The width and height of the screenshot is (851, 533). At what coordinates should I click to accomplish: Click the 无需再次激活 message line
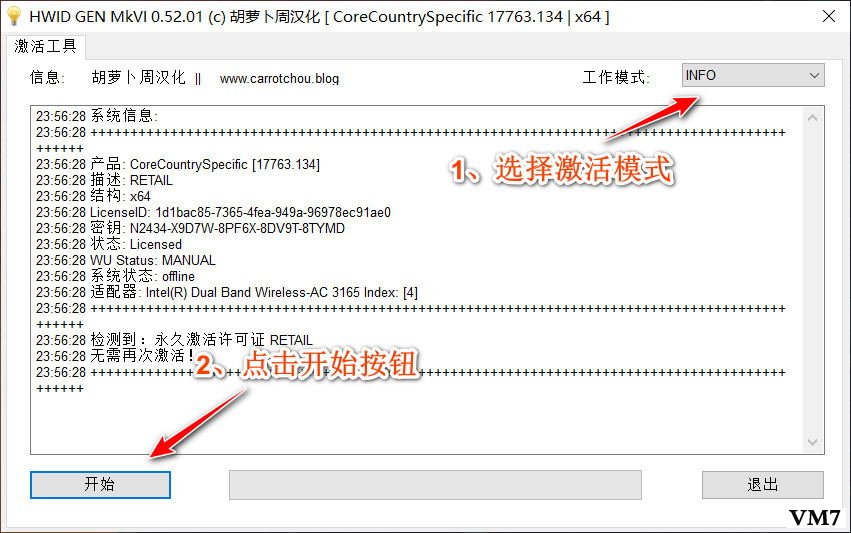point(116,356)
